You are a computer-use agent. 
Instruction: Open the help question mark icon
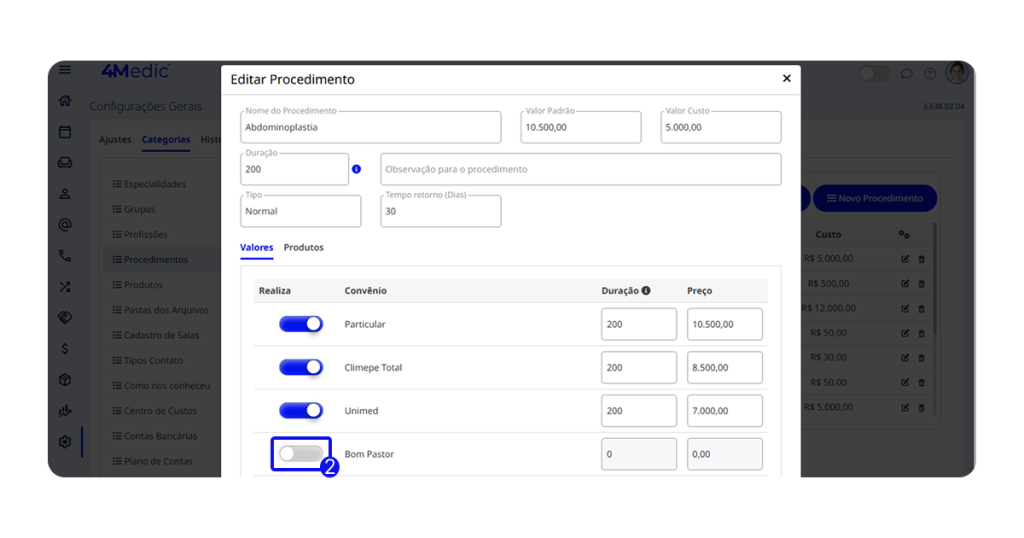(929, 74)
